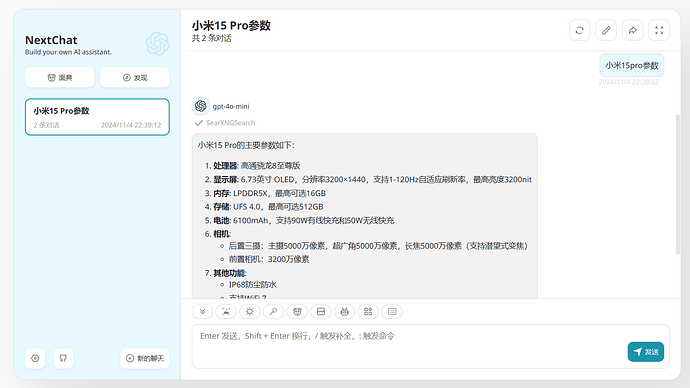The image size is (690, 388).
Task: Click the 发送 (Send) button
Action: (x=646, y=352)
